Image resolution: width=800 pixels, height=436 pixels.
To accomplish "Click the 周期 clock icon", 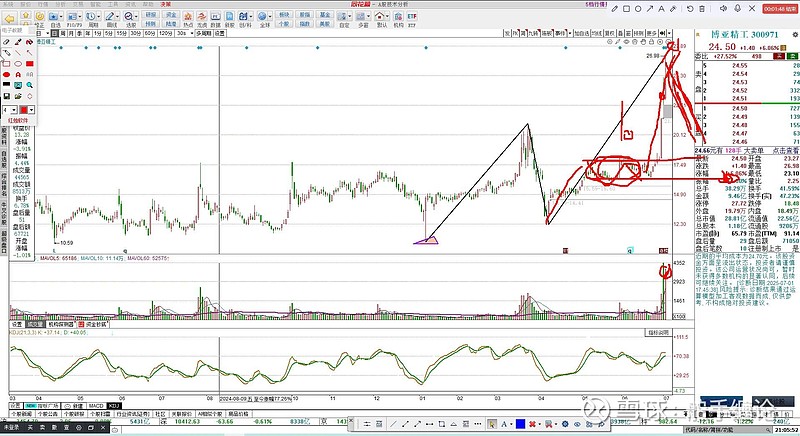I will pos(90,16).
